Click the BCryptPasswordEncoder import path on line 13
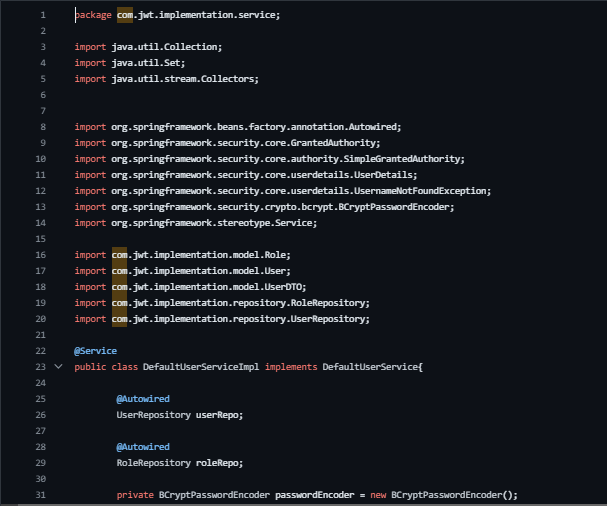Viewport: 607px width, 506px height. pyautogui.click(x=283, y=207)
